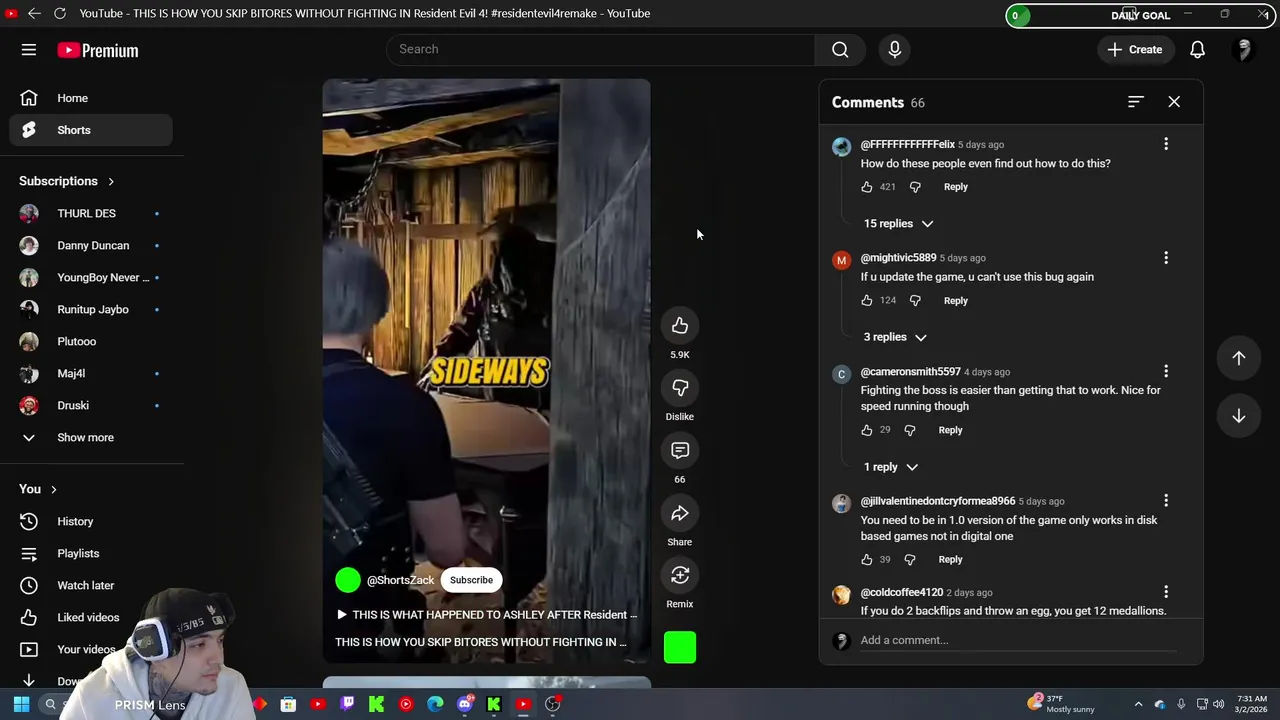Click the Create button
Image resolution: width=1280 pixels, height=720 pixels.
point(1135,49)
